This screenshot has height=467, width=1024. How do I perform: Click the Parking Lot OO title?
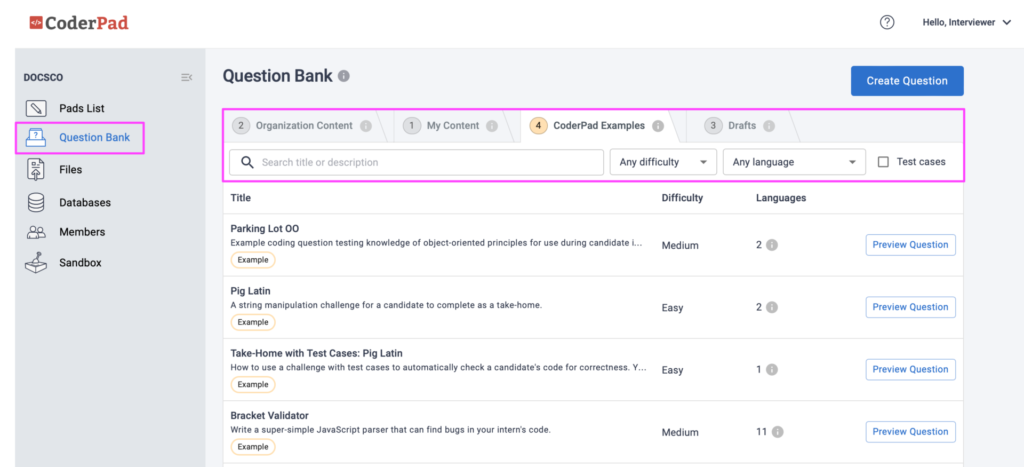pyautogui.click(x=264, y=229)
